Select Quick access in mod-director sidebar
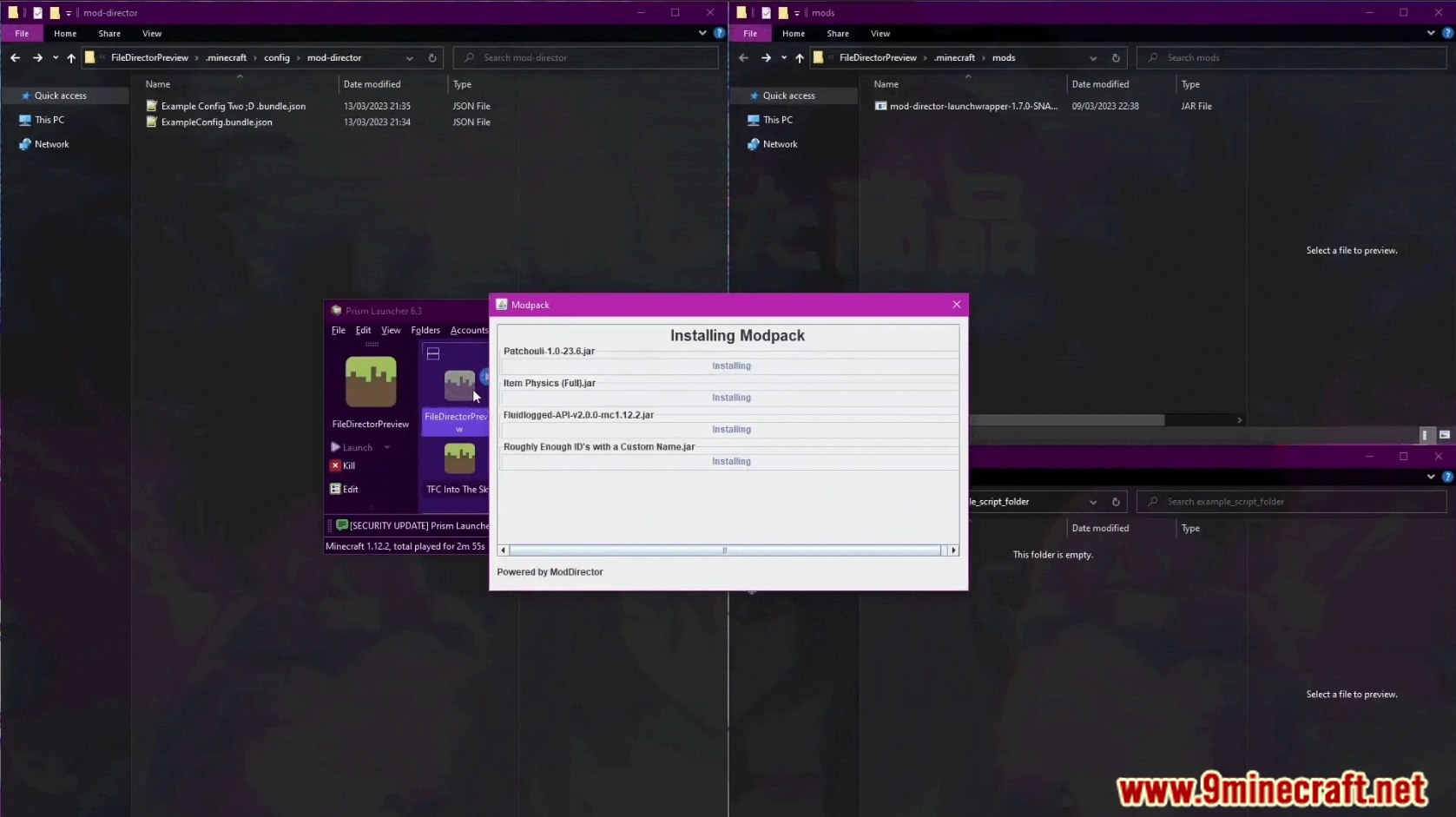1456x817 pixels. (61, 96)
